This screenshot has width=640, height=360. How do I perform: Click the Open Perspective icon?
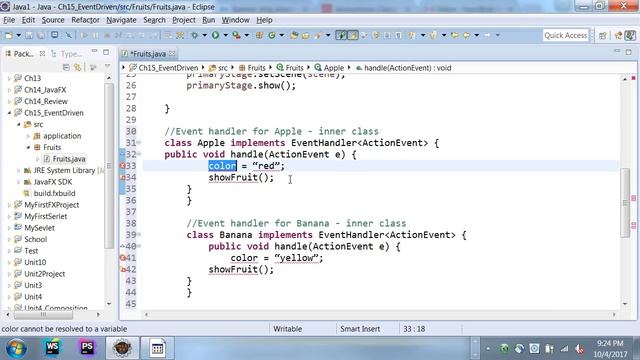(602, 36)
